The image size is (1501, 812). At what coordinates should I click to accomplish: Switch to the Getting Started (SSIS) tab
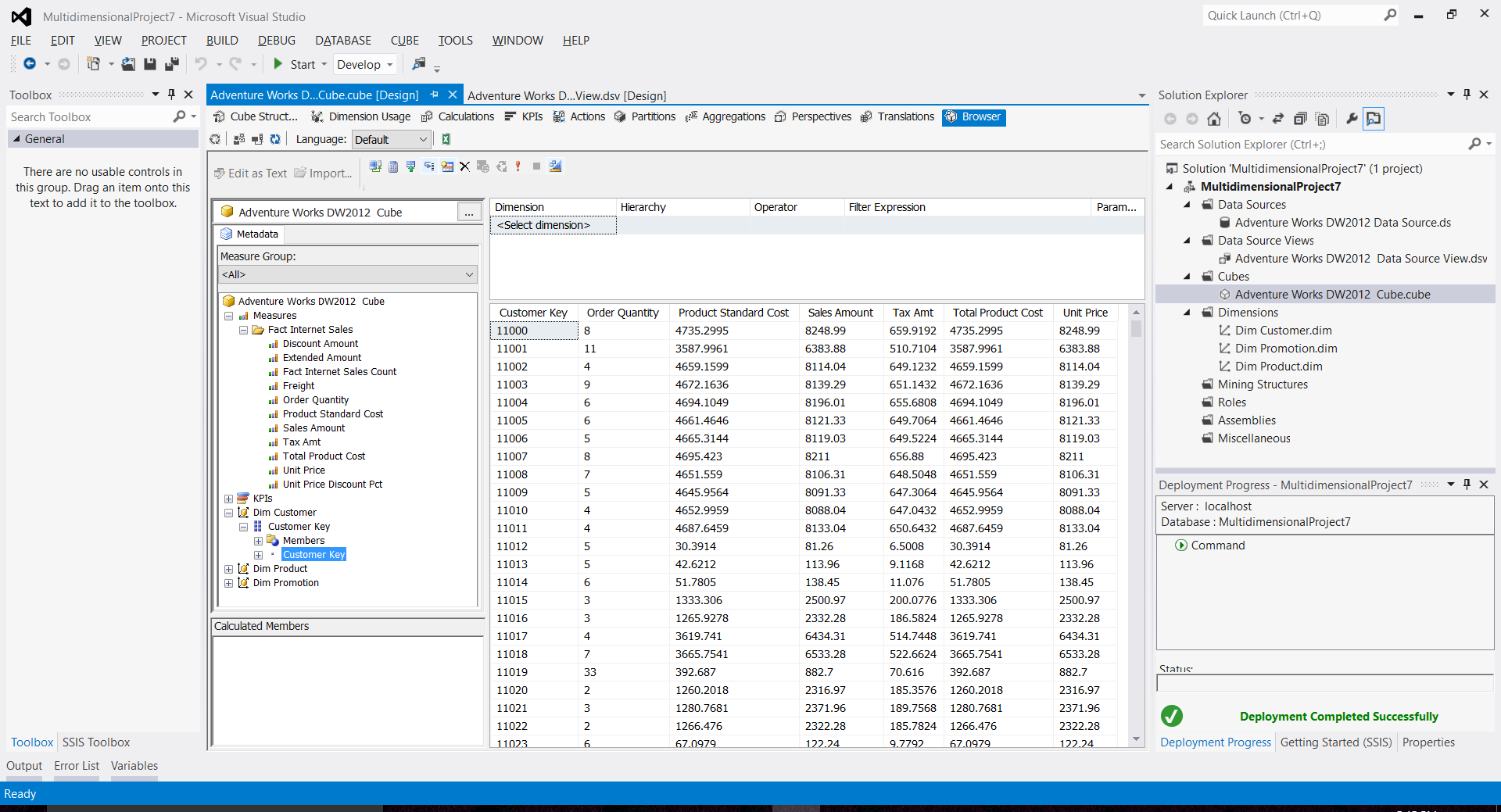tap(1336, 742)
